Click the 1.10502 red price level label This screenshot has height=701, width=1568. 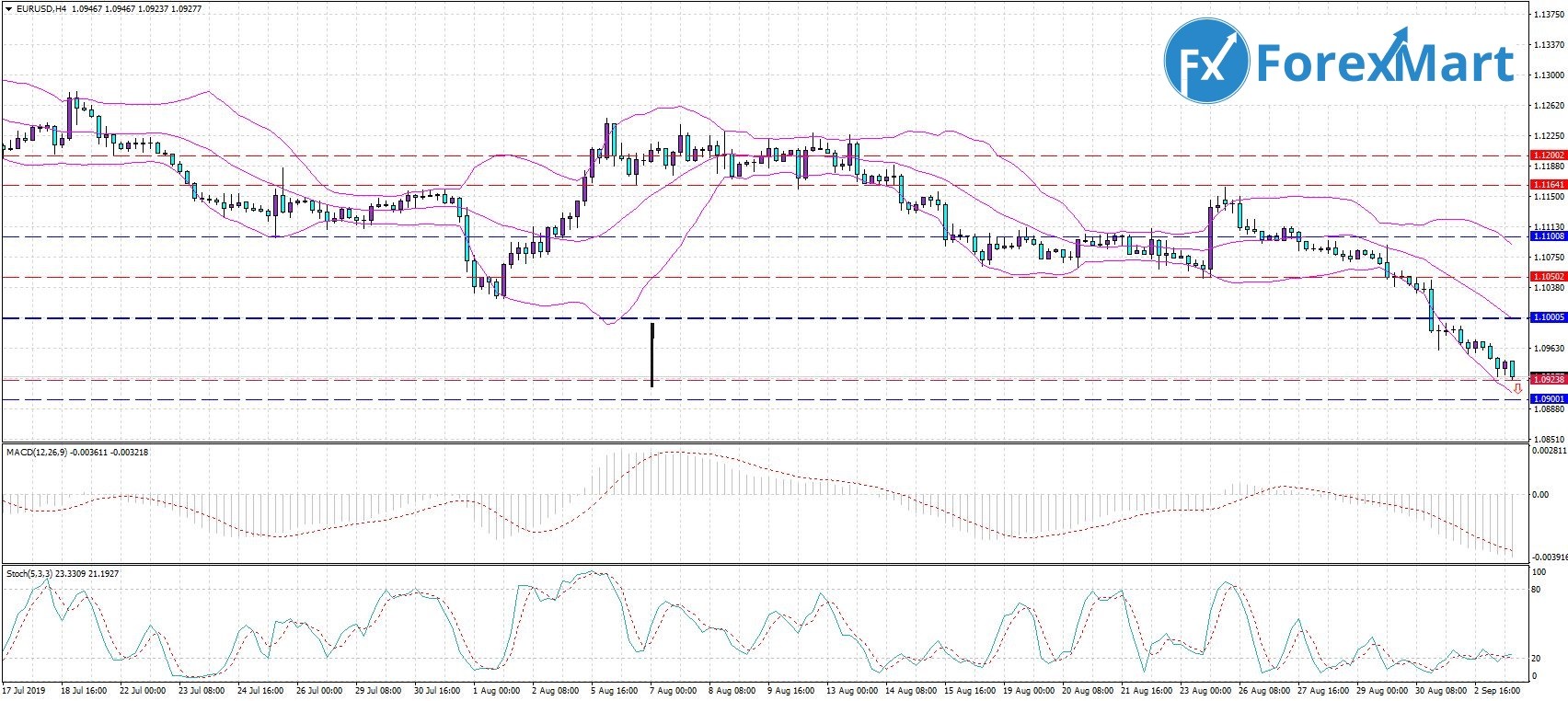[x=1547, y=277]
